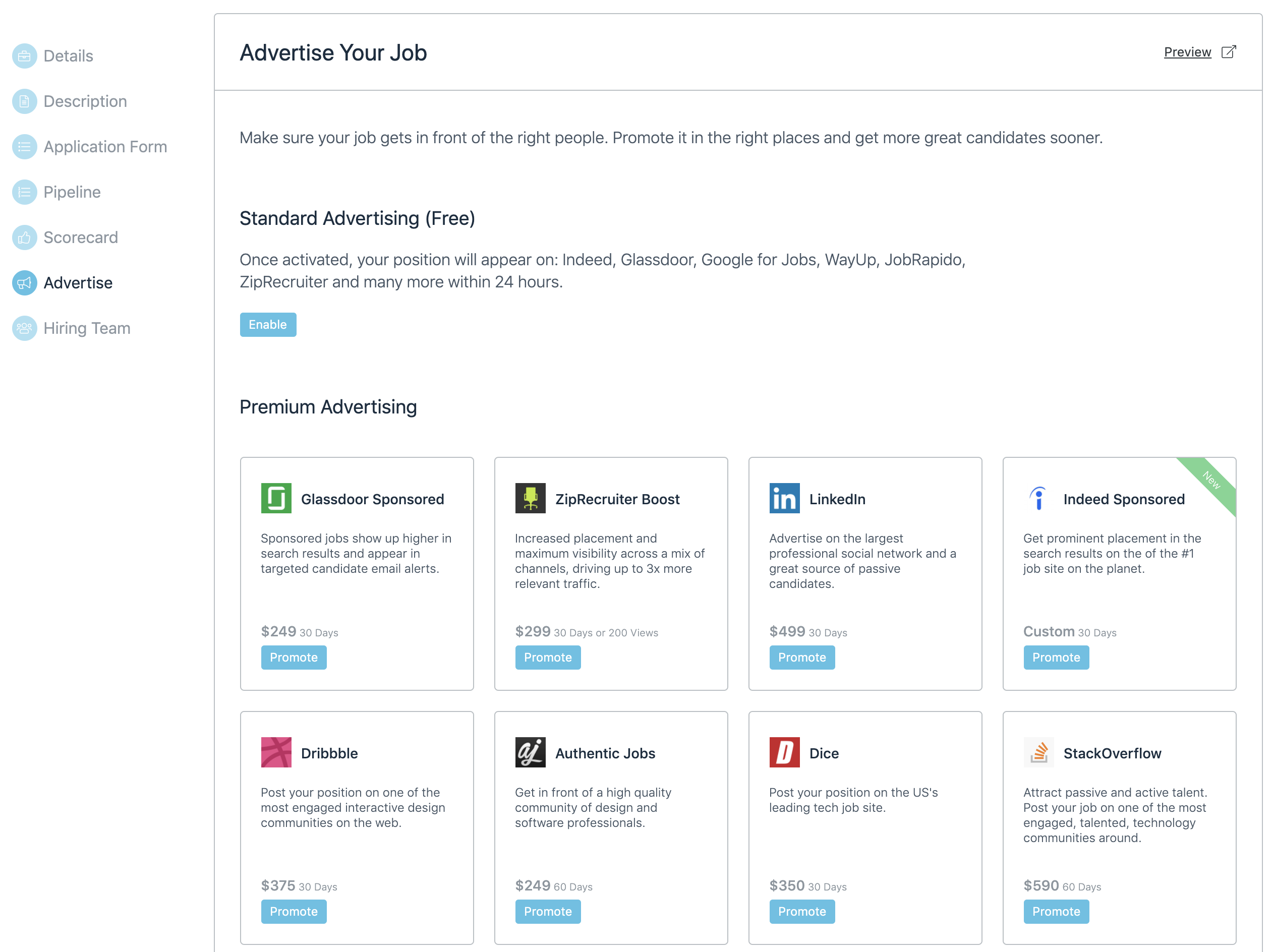Viewport: 1273px width, 952px height.
Task: Click the Authentic Jobs logo thumbnail
Action: (530, 752)
